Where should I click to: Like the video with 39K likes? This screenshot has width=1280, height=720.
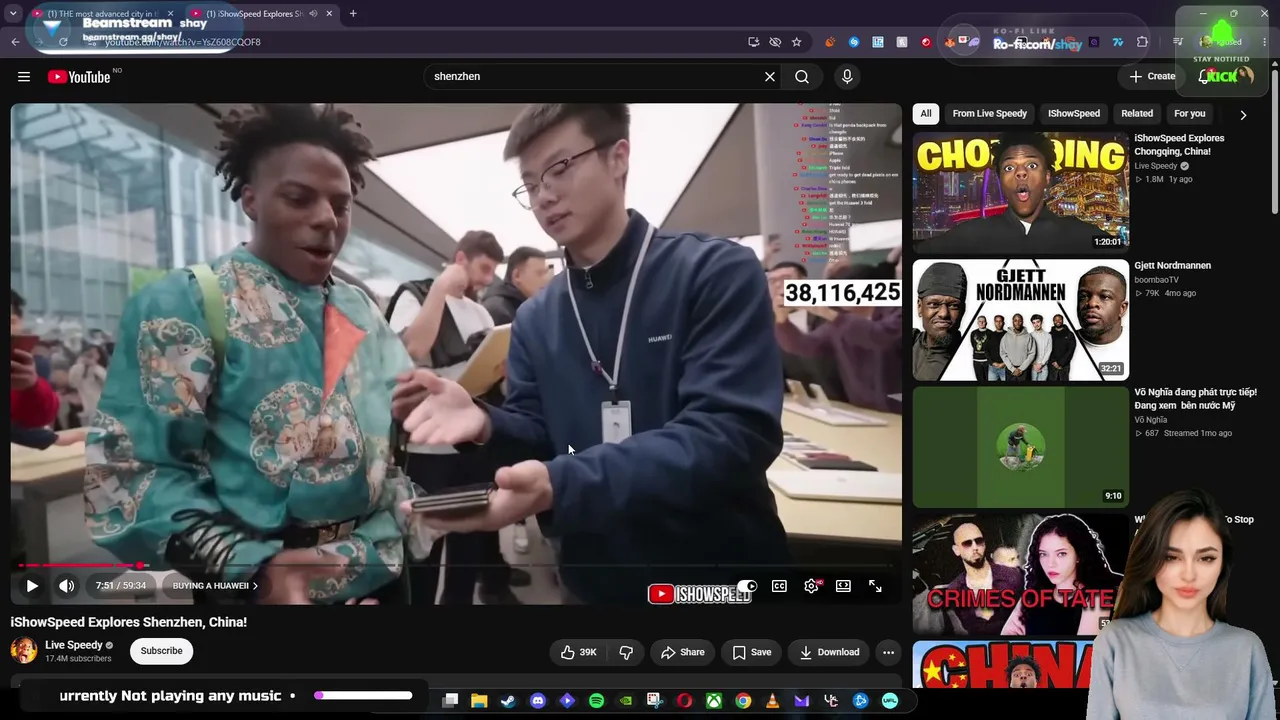click(x=579, y=652)
